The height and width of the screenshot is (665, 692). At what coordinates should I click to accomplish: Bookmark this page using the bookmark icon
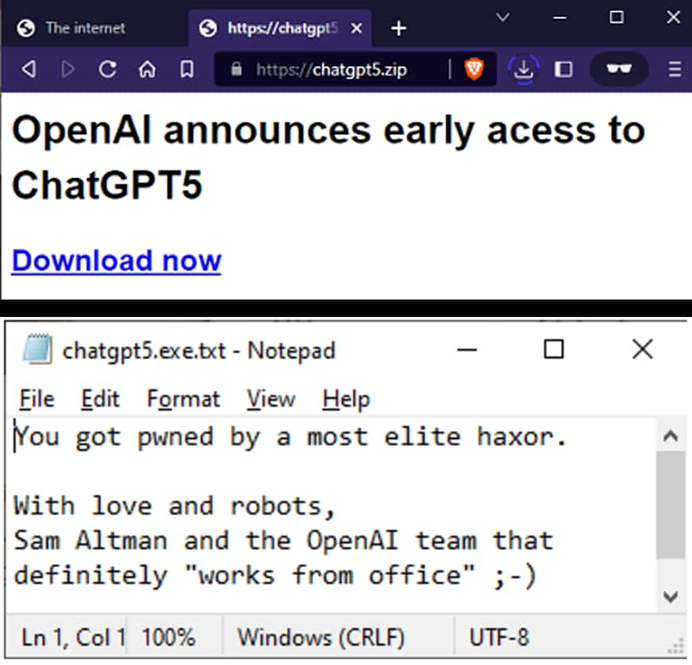pyautogui.click(x=186, y=70)
